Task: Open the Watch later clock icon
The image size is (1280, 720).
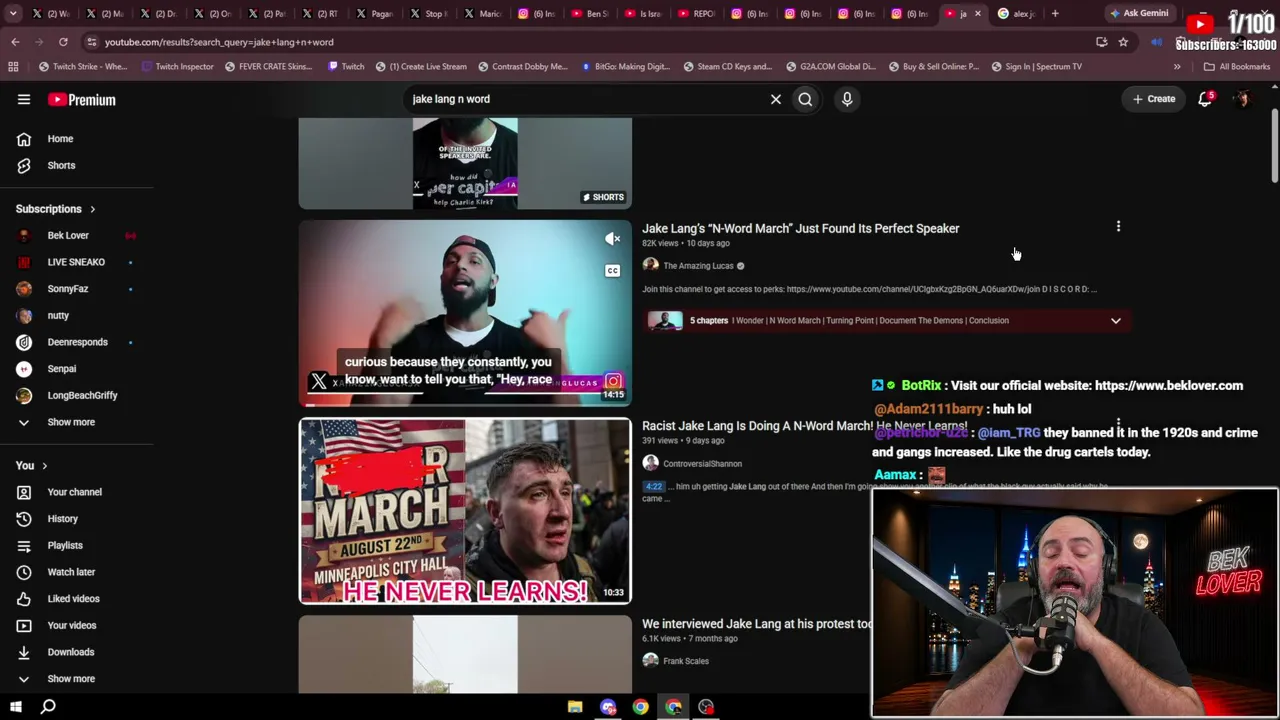Action: pos(24,572)
